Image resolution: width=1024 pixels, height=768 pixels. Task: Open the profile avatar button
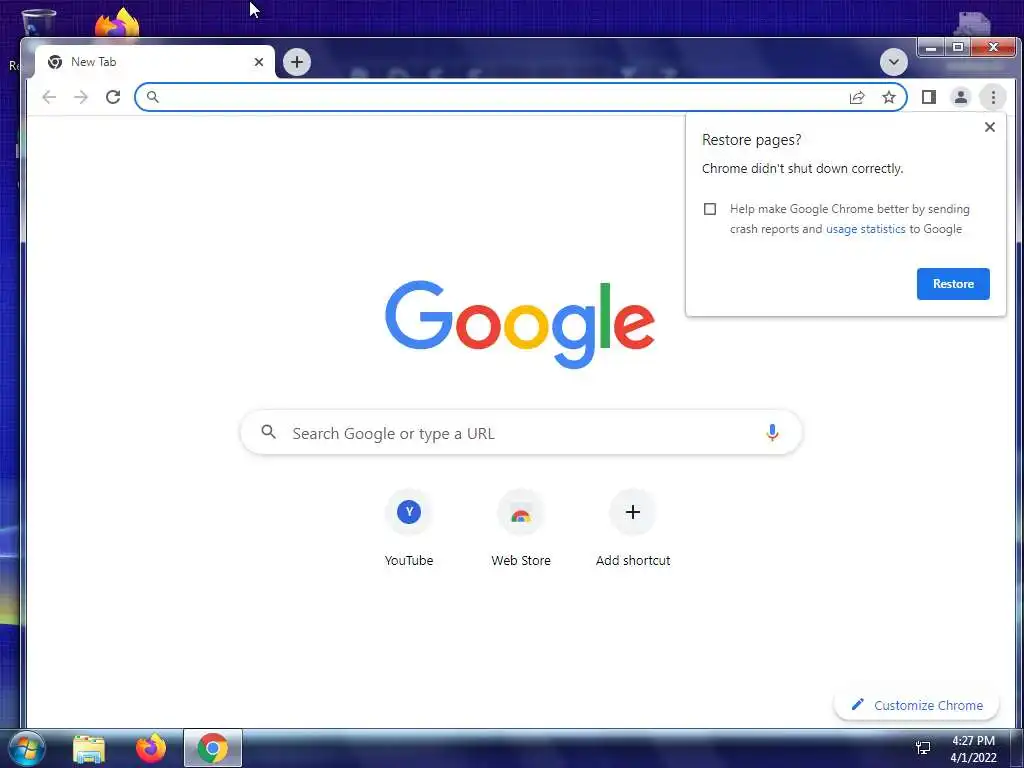[961, 97]
